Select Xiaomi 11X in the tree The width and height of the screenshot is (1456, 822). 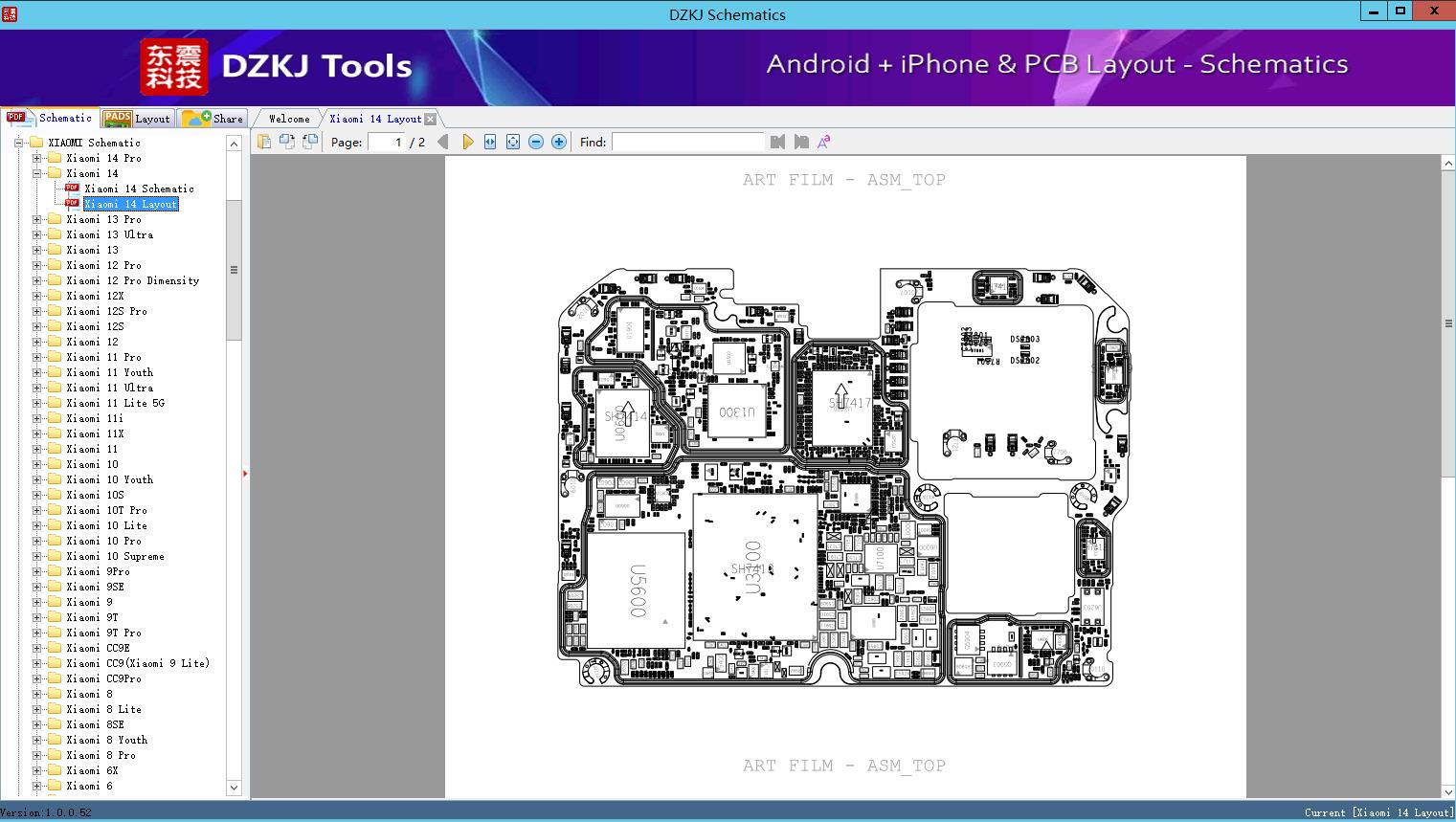pos(96,433)
